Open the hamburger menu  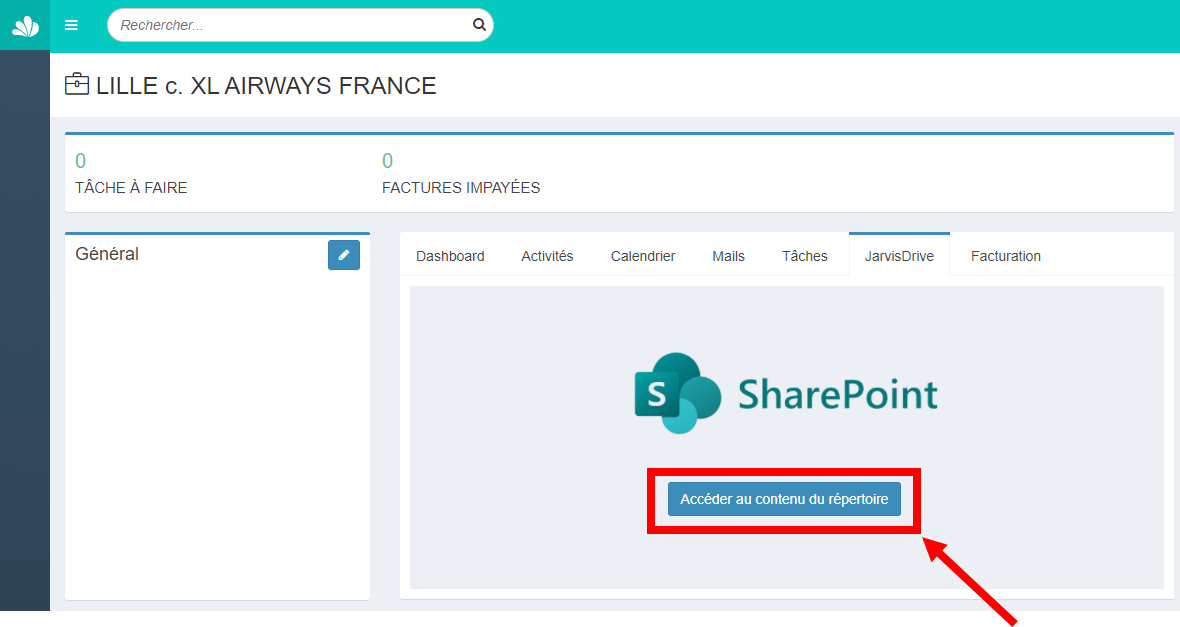pyautogui.click(x=71, y=26)
